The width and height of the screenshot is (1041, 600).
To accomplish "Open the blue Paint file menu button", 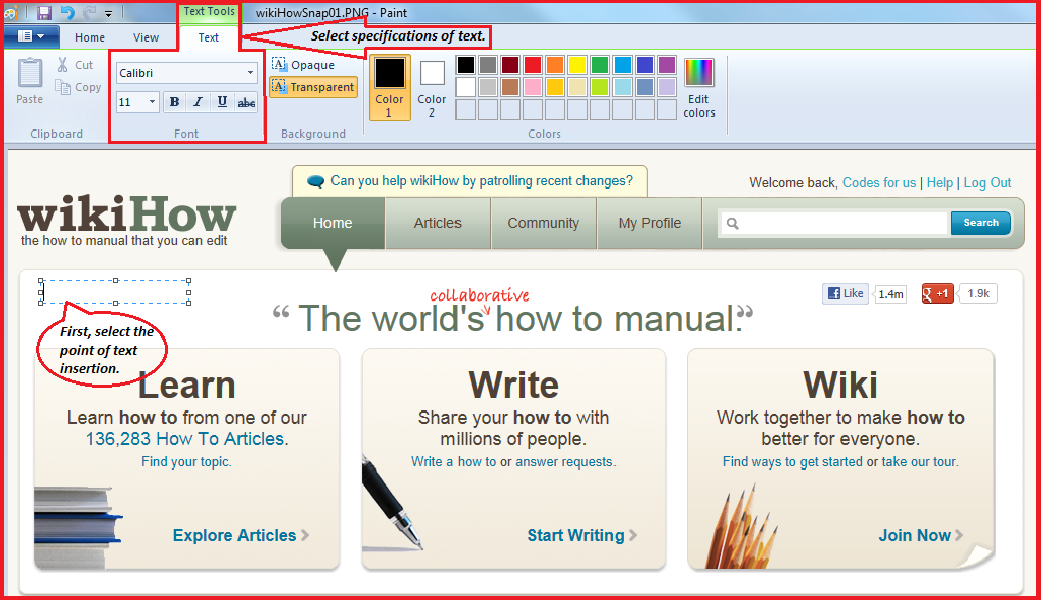I will [x=31, y=37].
